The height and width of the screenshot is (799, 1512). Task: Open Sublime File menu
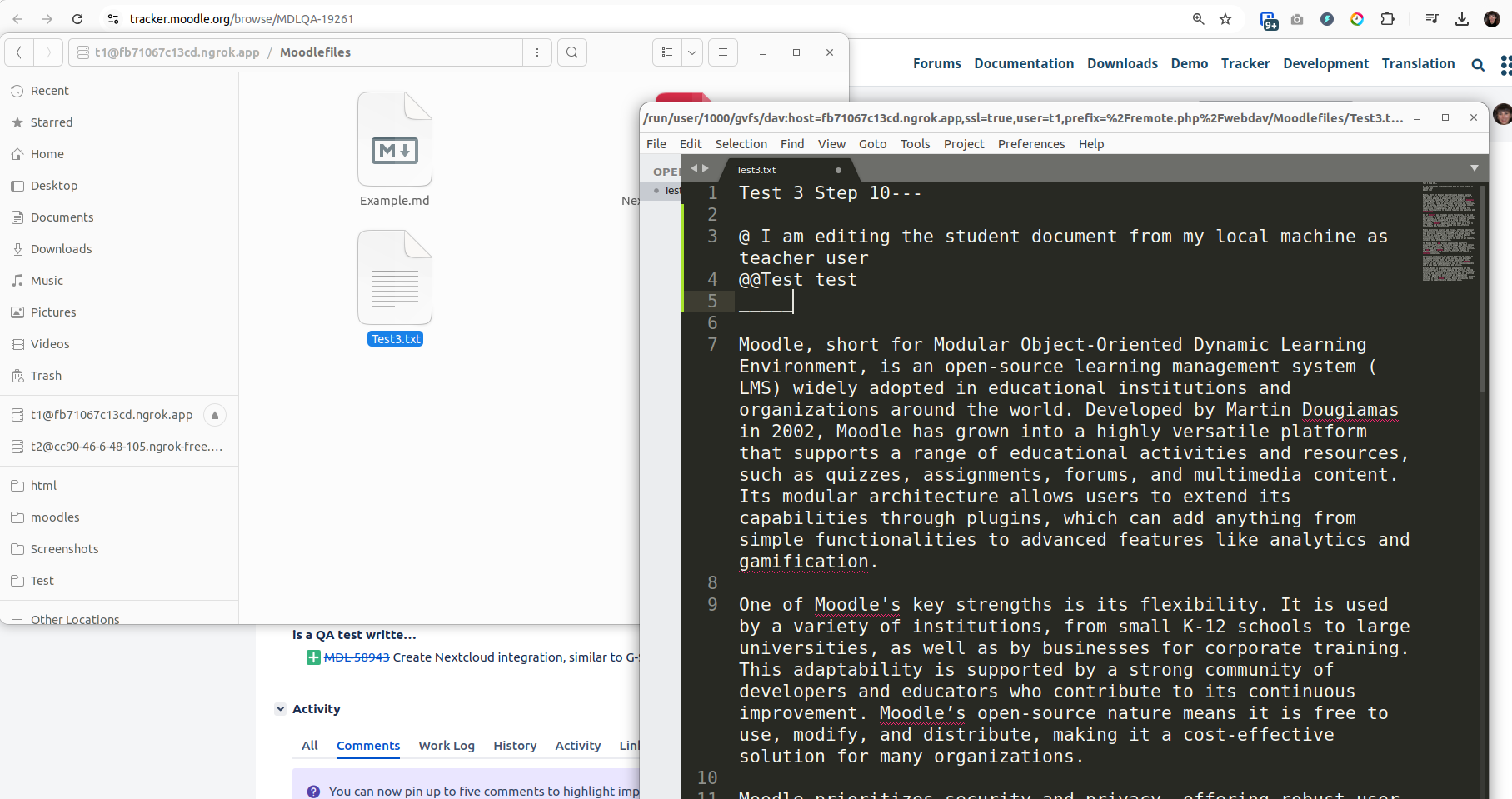click(656, 144)
